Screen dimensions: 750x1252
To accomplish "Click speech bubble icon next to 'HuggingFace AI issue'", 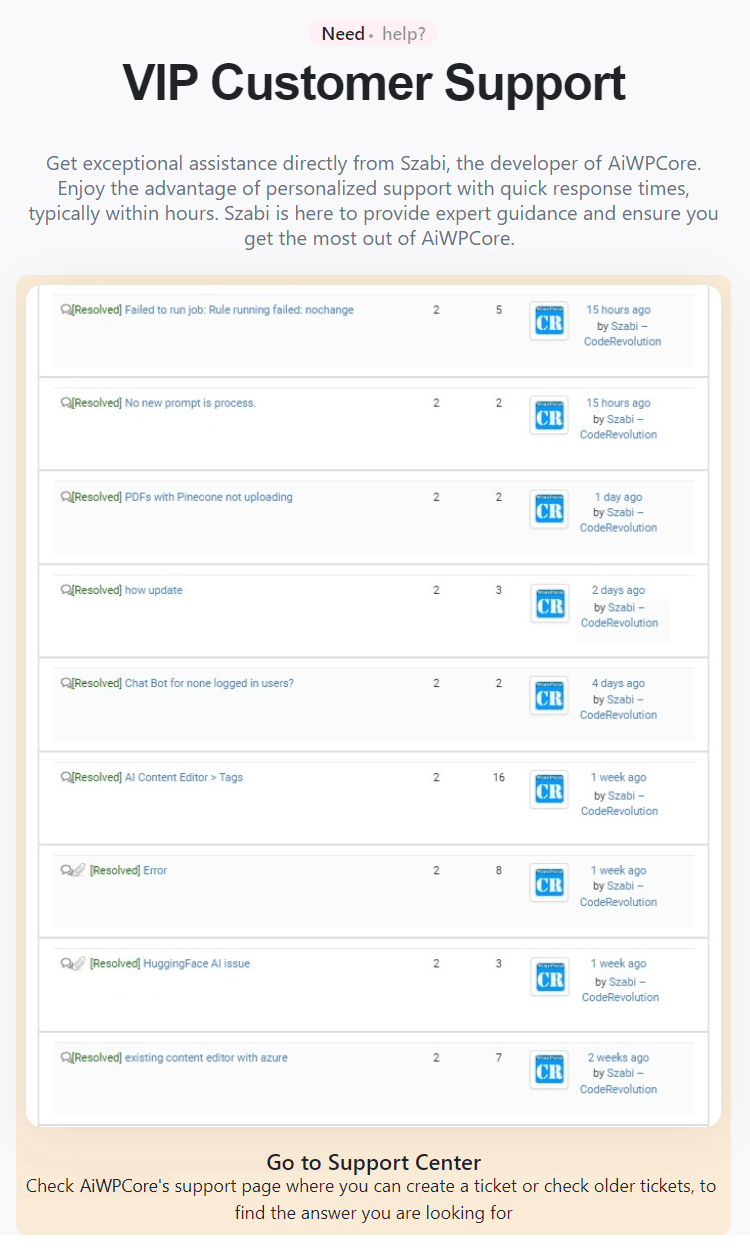I will pyautogui.click(x=66, y=964).
